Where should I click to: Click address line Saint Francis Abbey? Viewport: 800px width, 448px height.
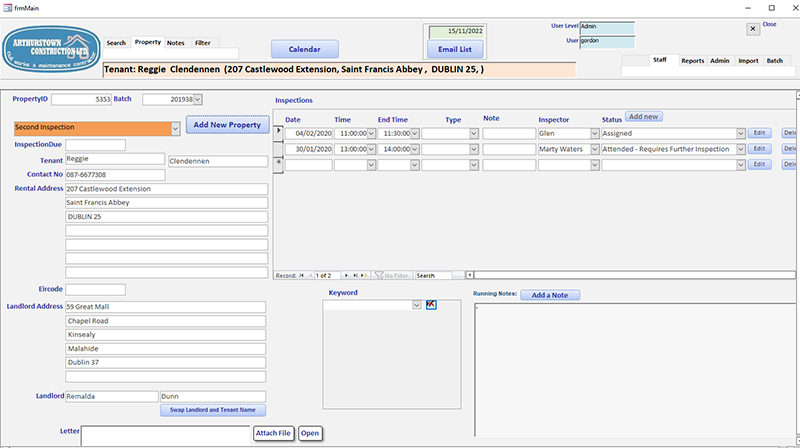point(166,203)
